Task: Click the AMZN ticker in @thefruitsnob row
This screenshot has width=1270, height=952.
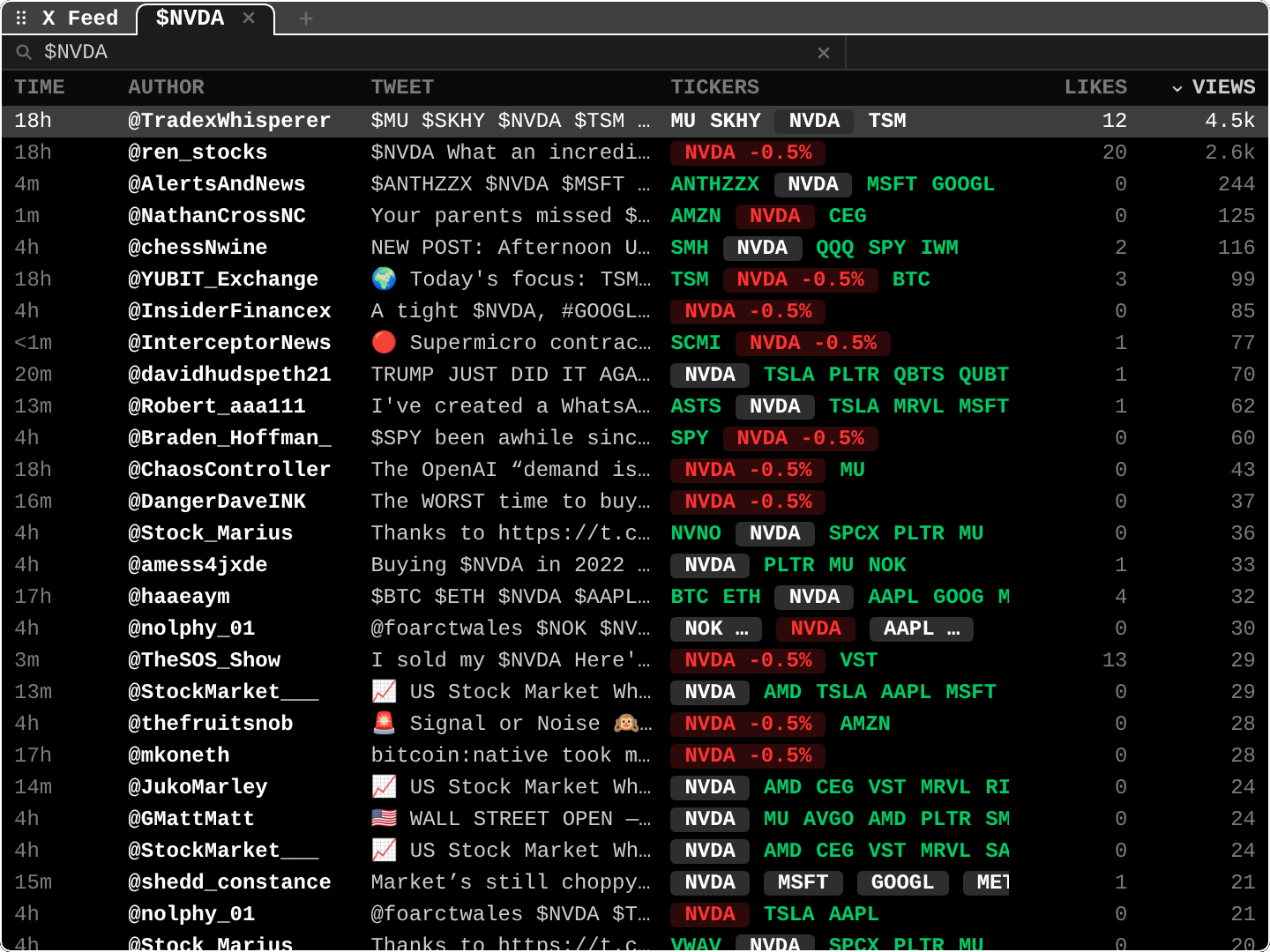Action: coord(865,724)
